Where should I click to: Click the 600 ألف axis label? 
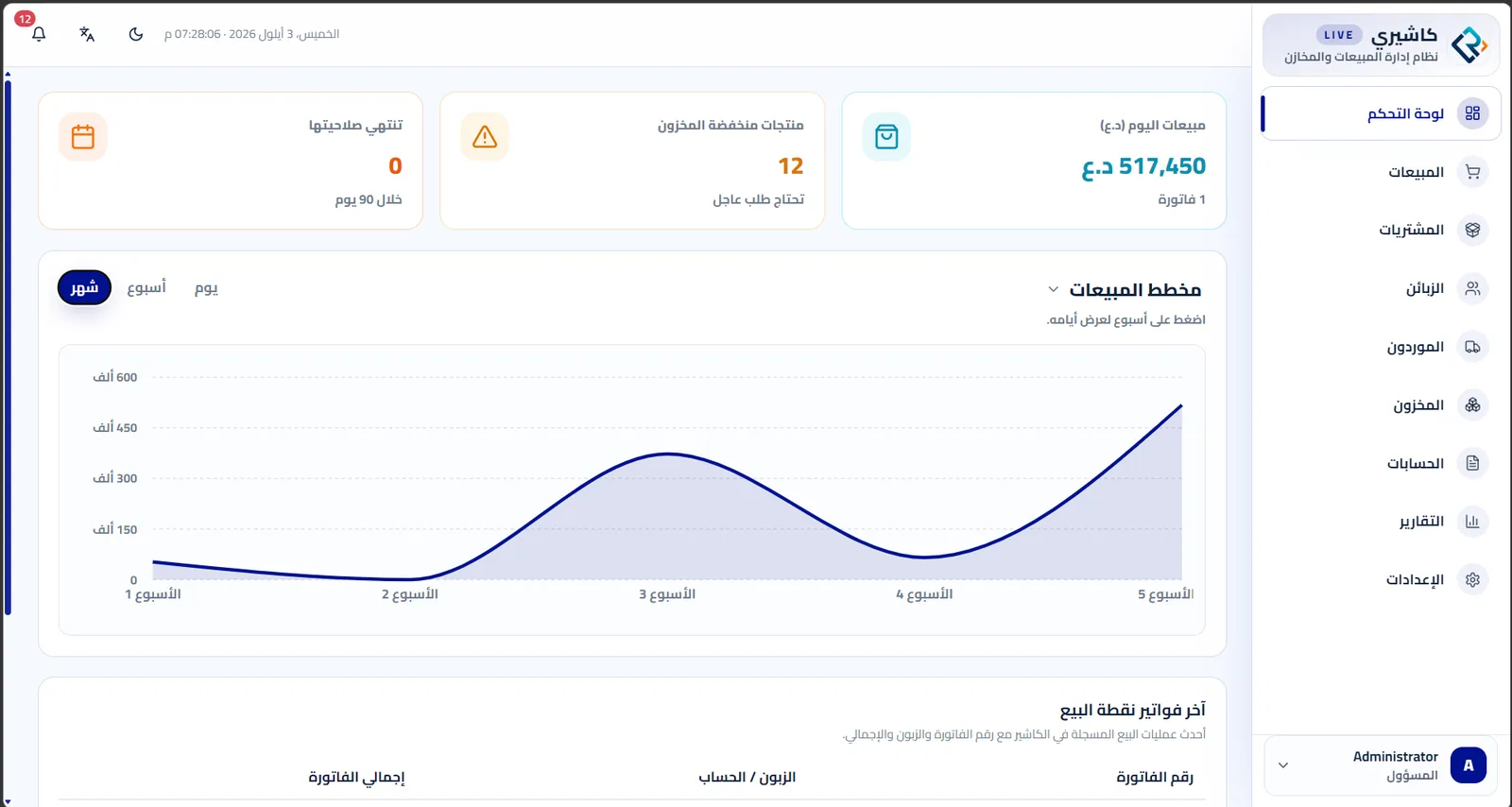pos(114,377)
